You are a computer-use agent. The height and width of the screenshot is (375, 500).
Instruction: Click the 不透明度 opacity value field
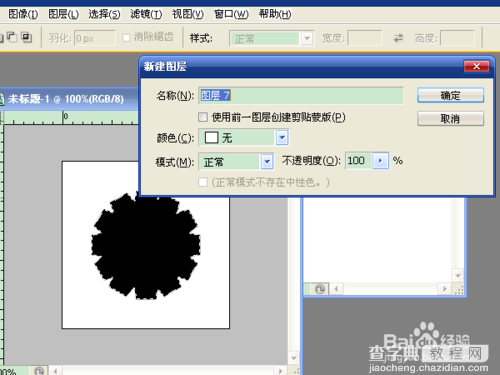point(359,161)
